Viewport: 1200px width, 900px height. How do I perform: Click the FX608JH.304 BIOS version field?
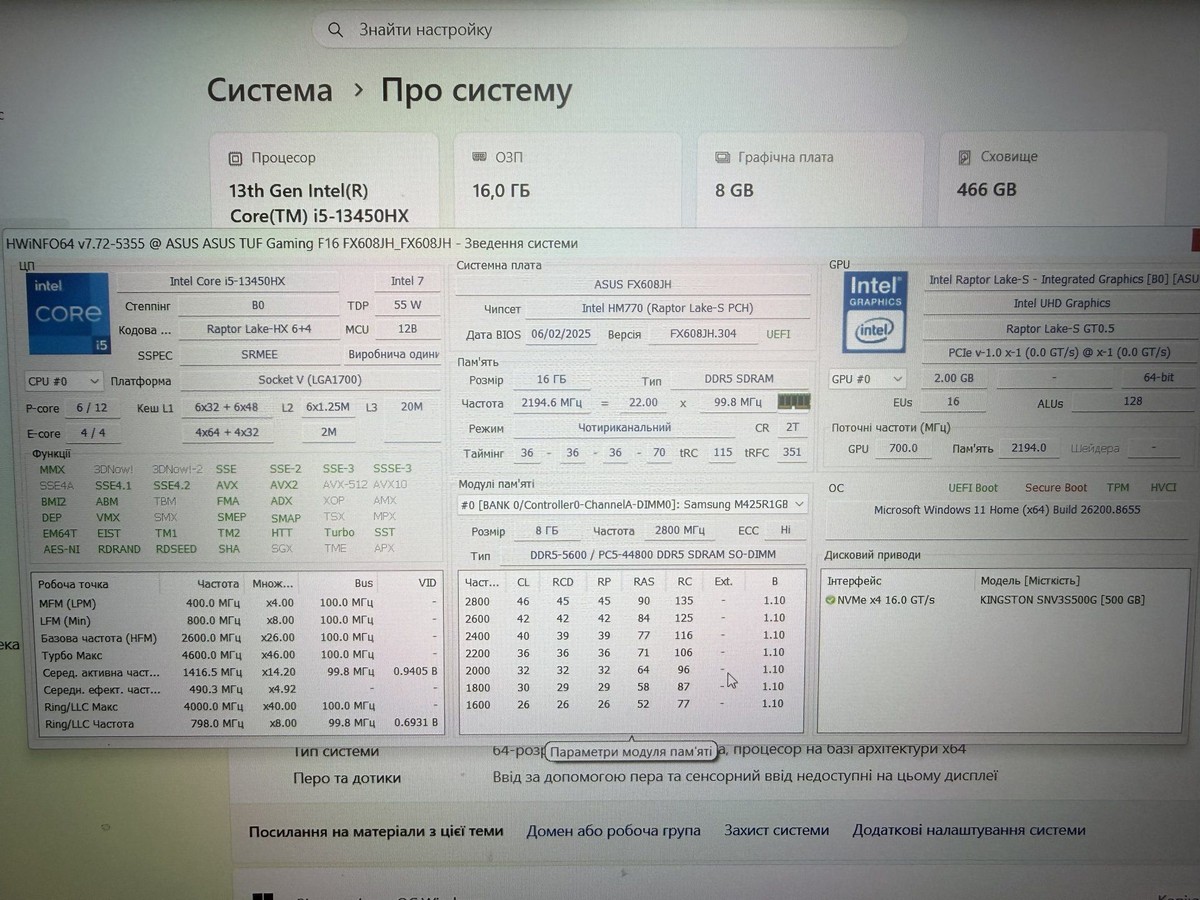point(701,334)
